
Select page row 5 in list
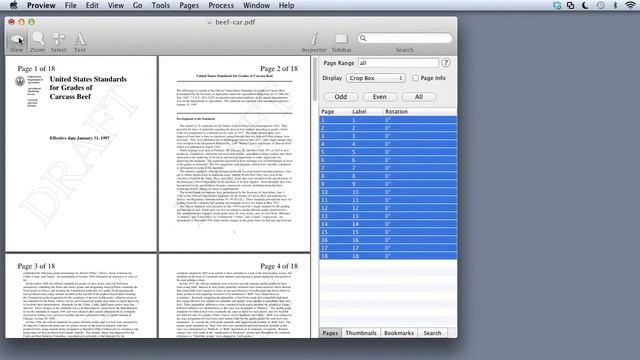[x=388, y=152]
